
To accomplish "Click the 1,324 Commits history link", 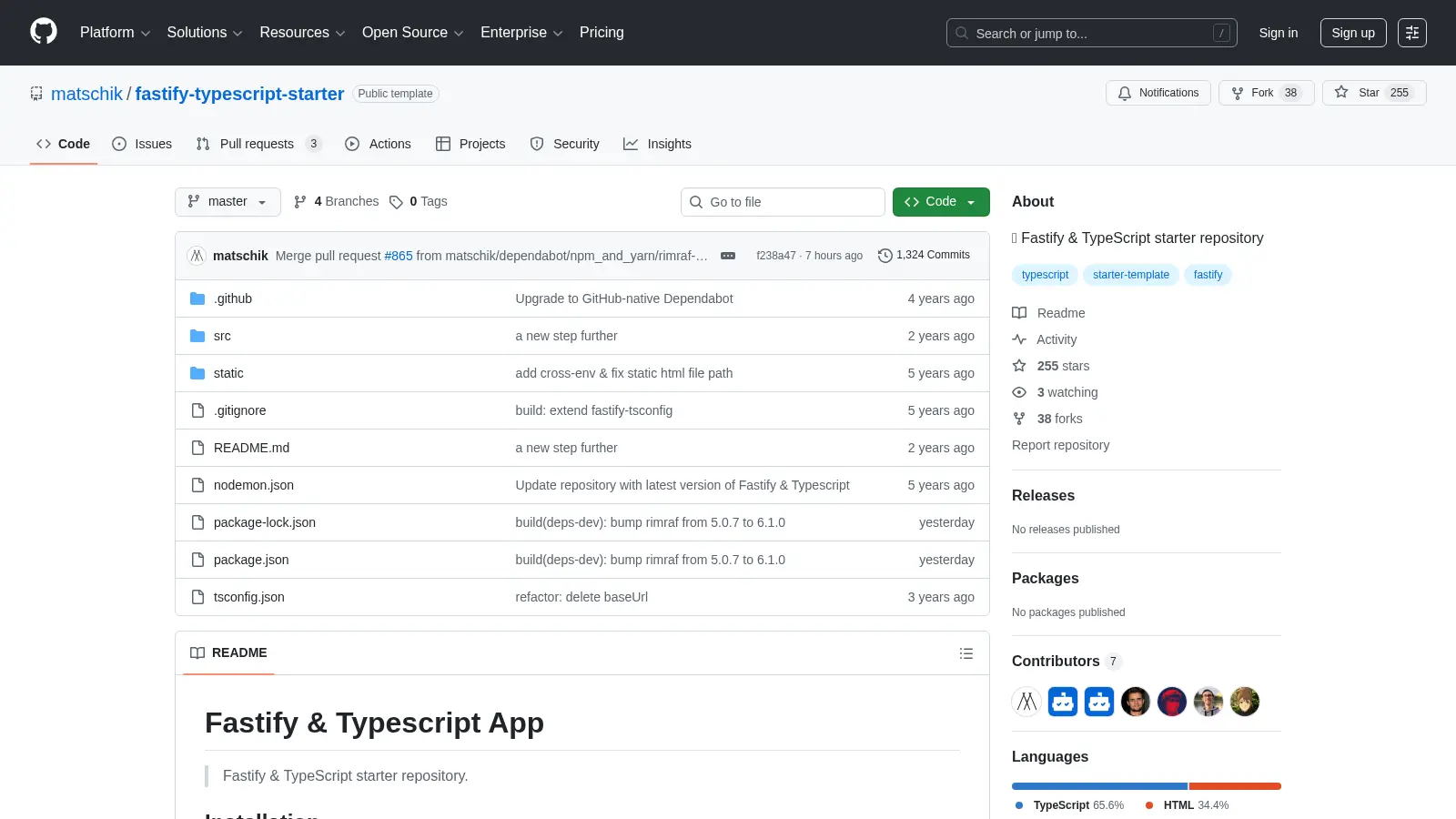I will (x=924, y=256).
